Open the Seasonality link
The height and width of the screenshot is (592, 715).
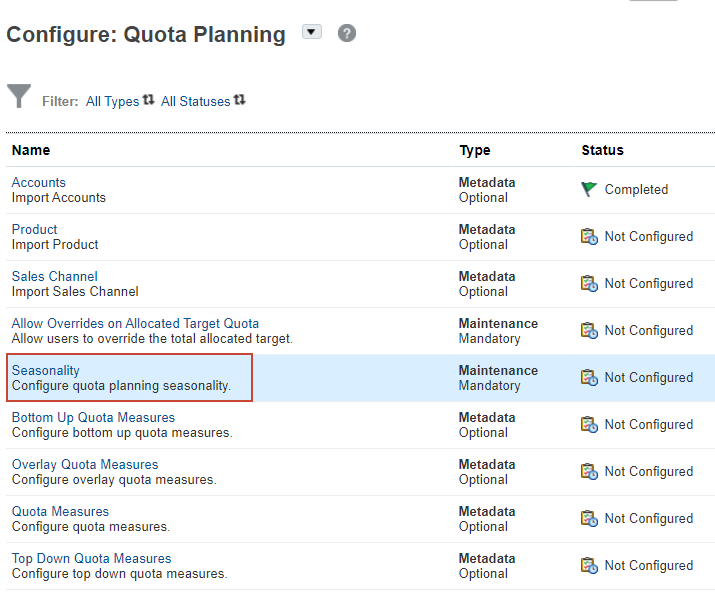(x=46, y=370)
